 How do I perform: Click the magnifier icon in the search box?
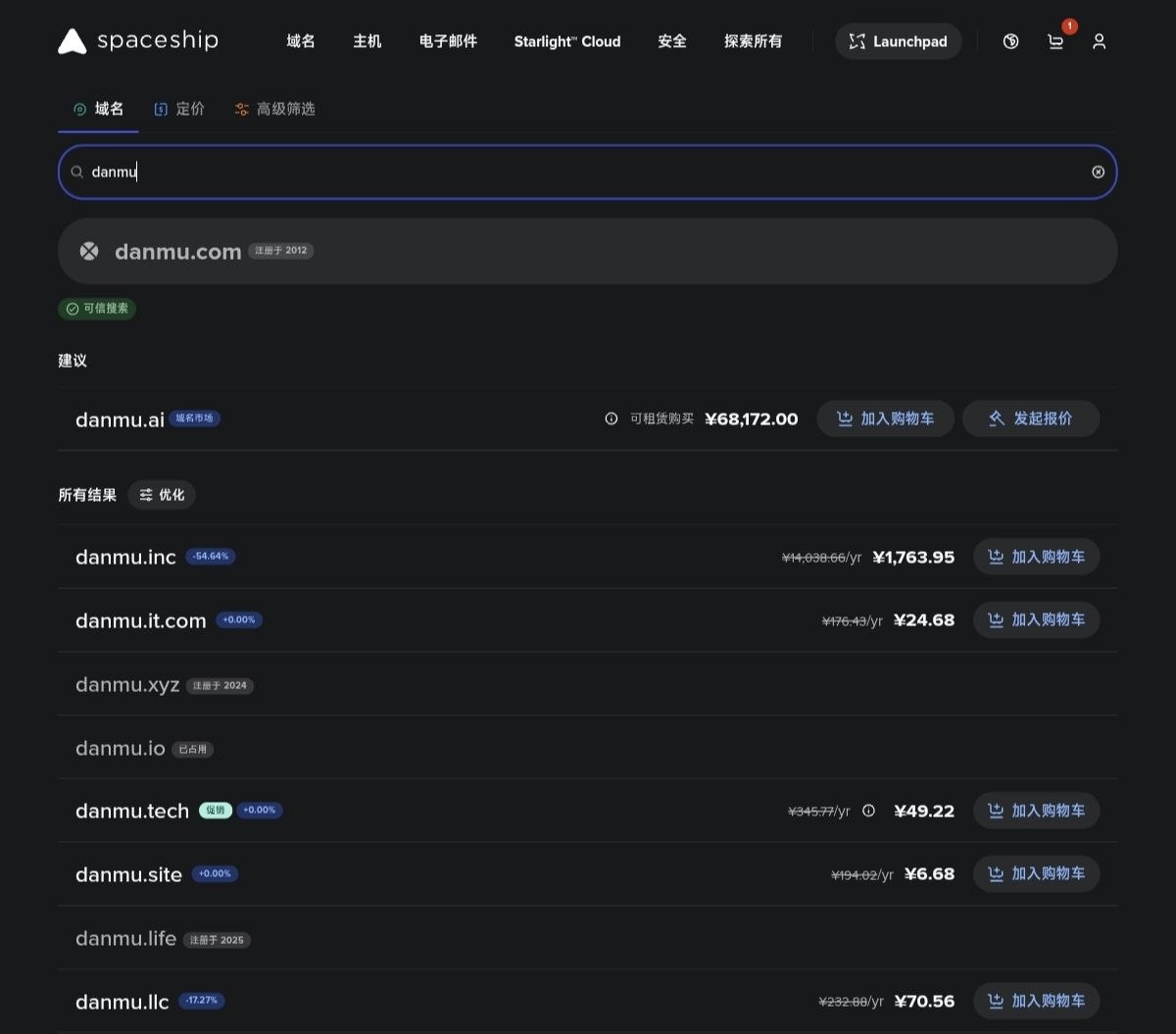pos(76,172)
